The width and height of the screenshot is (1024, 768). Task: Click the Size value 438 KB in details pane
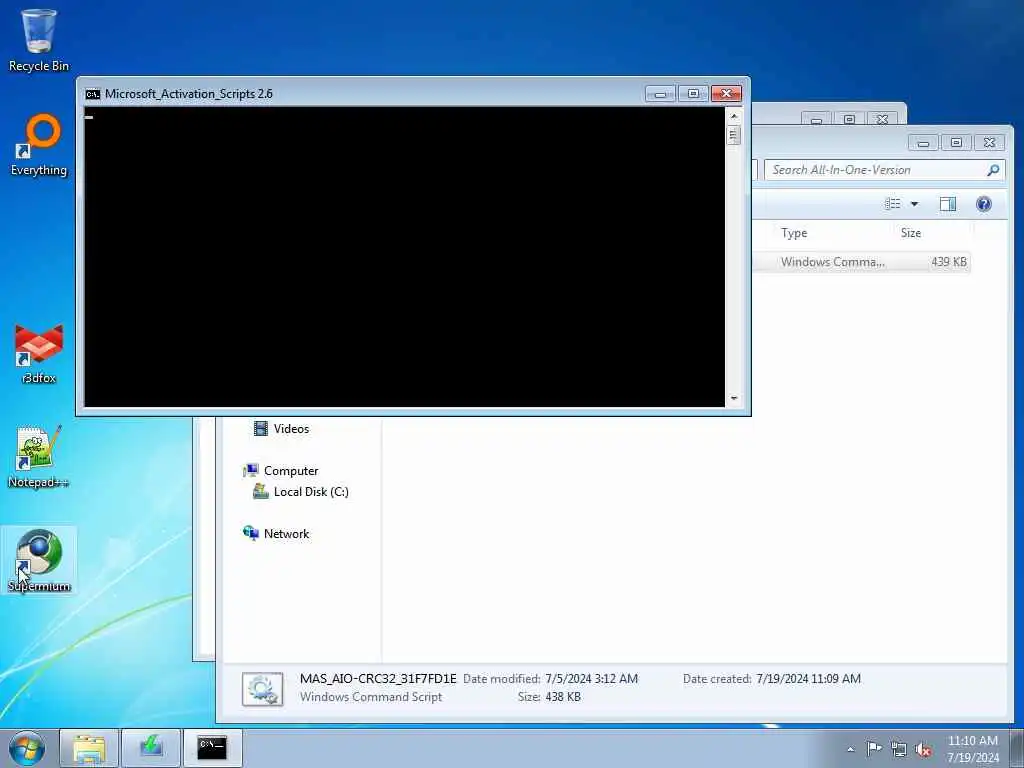click(563, 697)
